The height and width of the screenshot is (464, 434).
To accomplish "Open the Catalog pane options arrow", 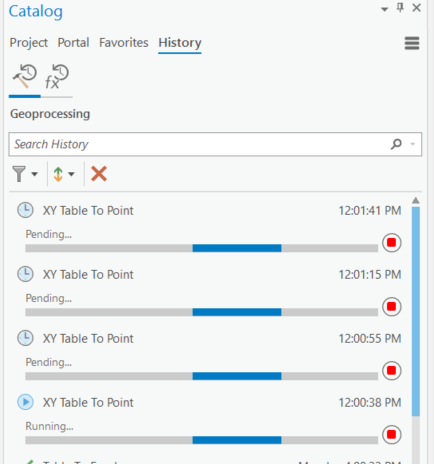I will point(385,9).
